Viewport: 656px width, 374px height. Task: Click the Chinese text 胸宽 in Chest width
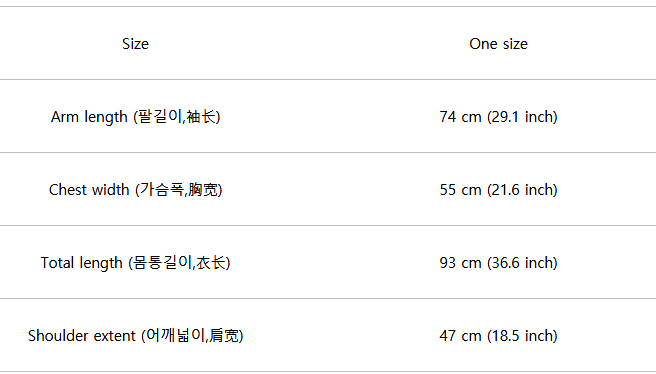tap(203, 190)
